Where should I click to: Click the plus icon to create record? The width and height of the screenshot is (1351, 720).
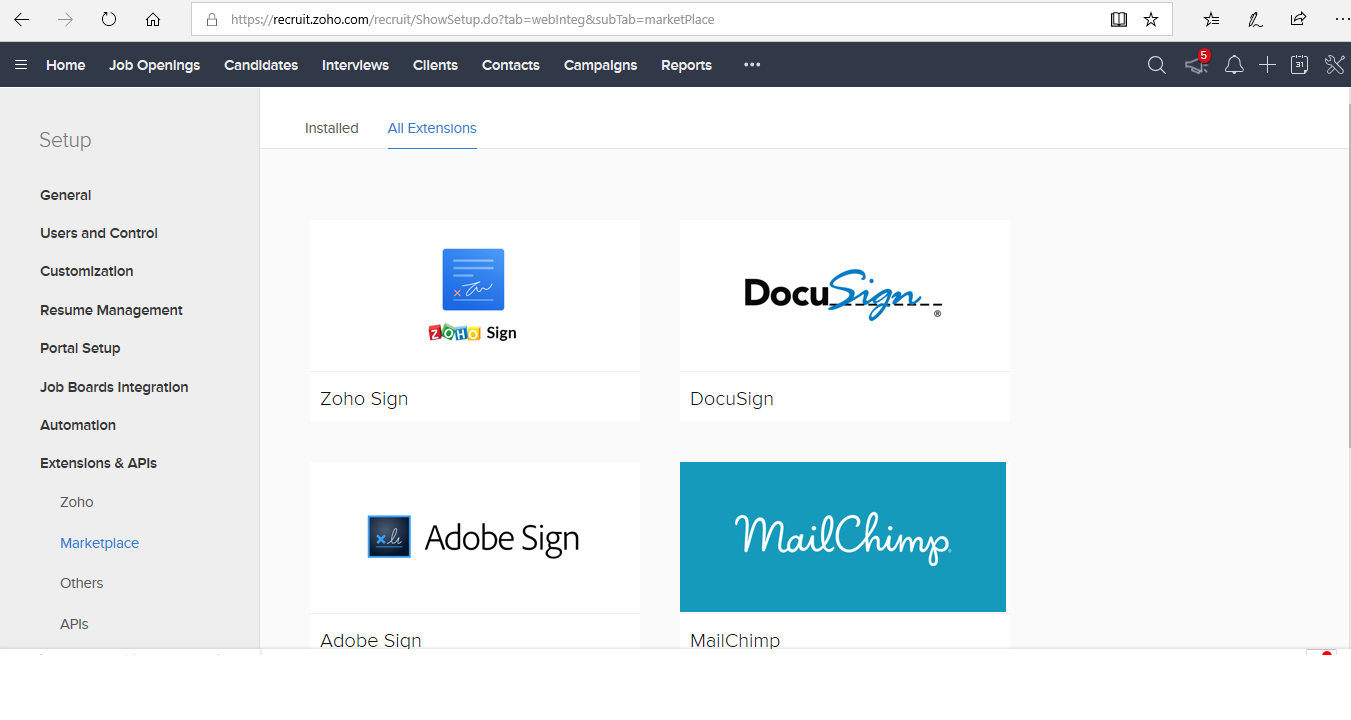pos(1267,65)
